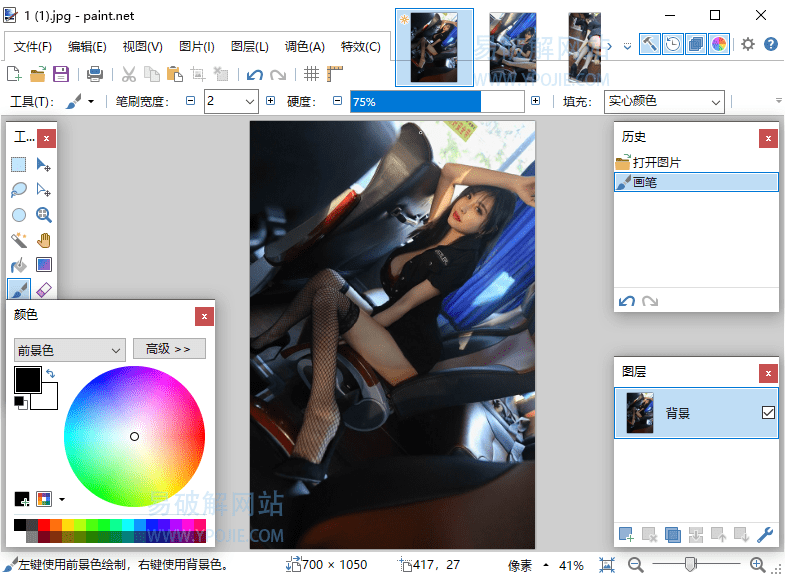Image resolution: width=785 pixels, height=578 pixels.
Task: Open the 特效(C) menu
Action: [x=360, y=47]
